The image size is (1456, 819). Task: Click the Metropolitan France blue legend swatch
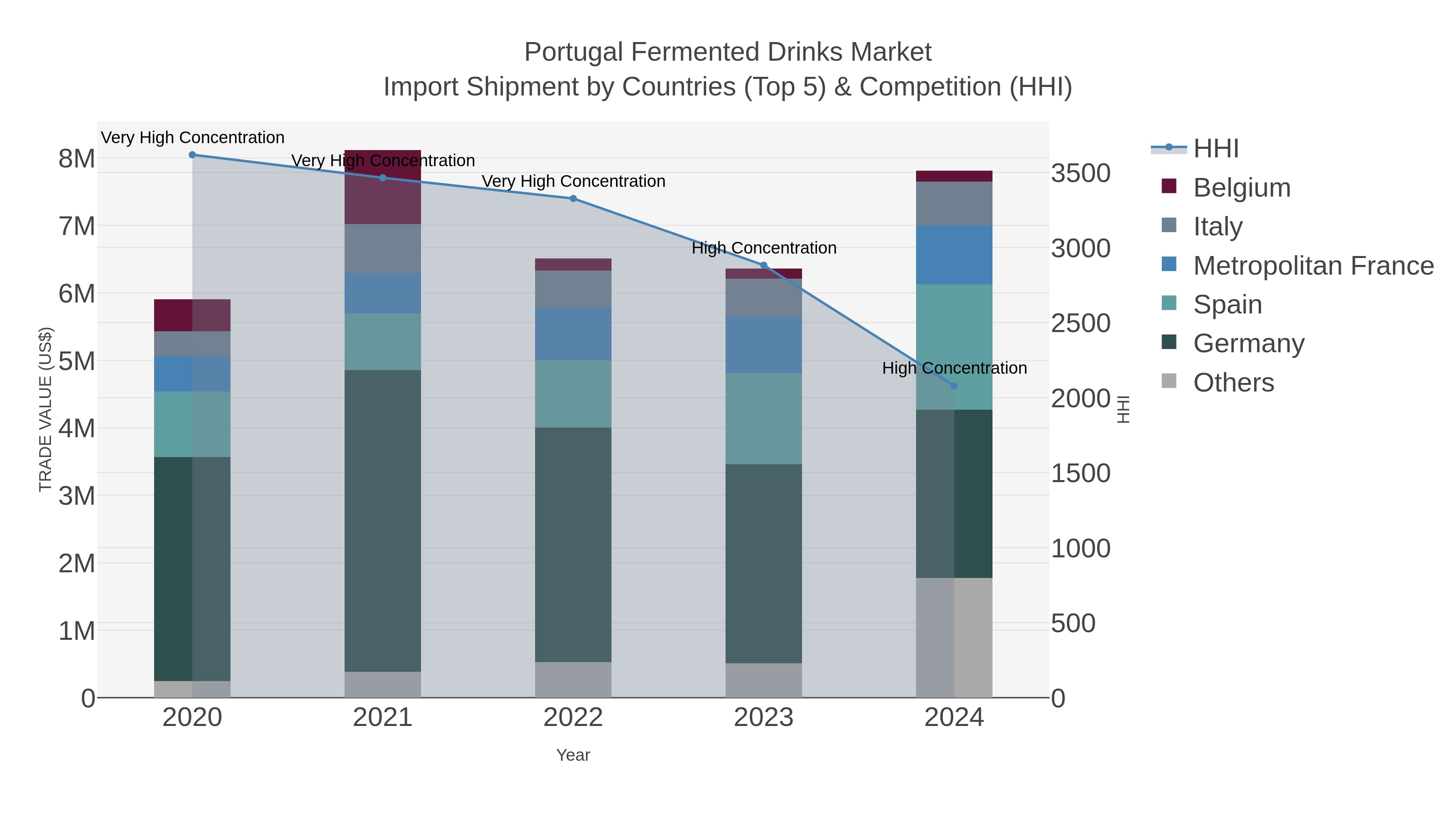(x=1169, y=264)
